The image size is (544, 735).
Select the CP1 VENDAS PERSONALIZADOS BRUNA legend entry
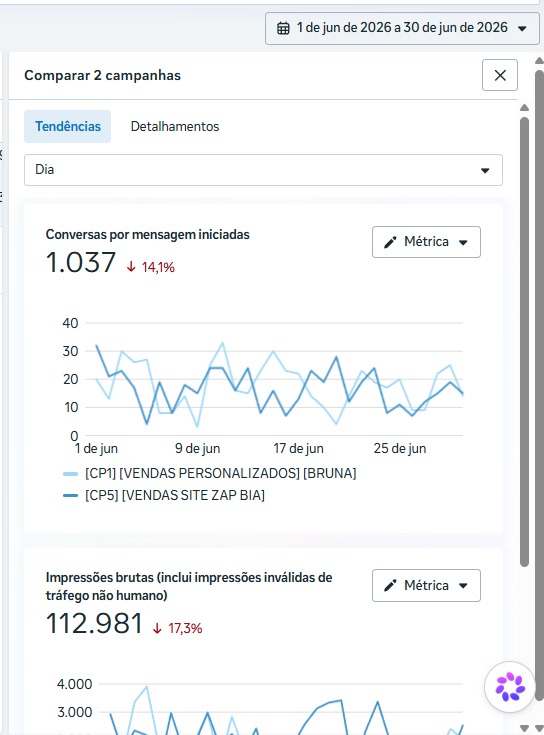click(x=221, y=473)
